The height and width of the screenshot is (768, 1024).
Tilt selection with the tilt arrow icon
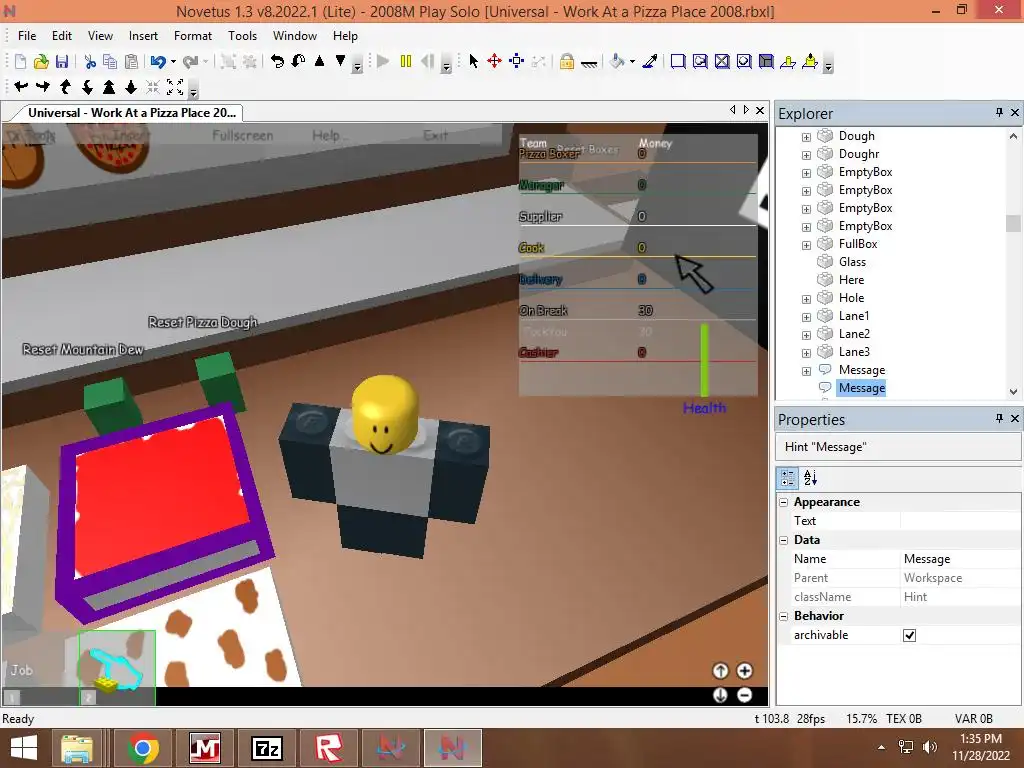(298, 61)
